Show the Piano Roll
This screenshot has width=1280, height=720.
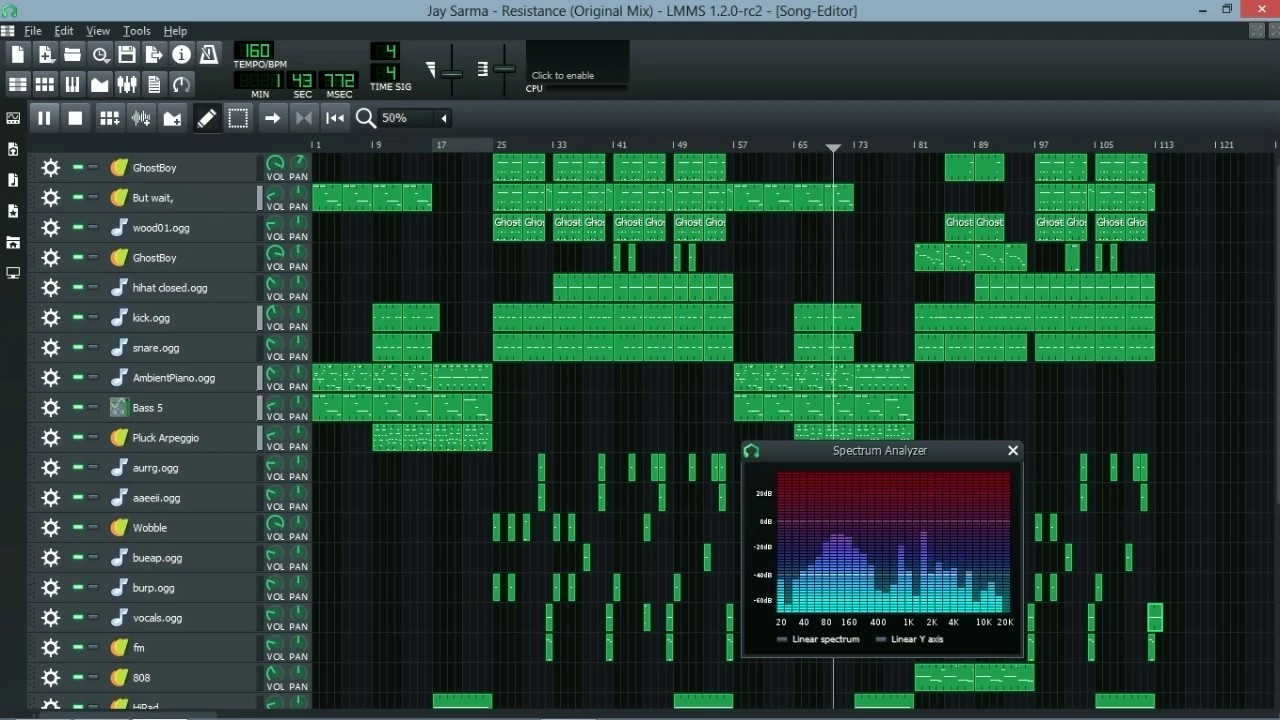[x=72, y=84]
